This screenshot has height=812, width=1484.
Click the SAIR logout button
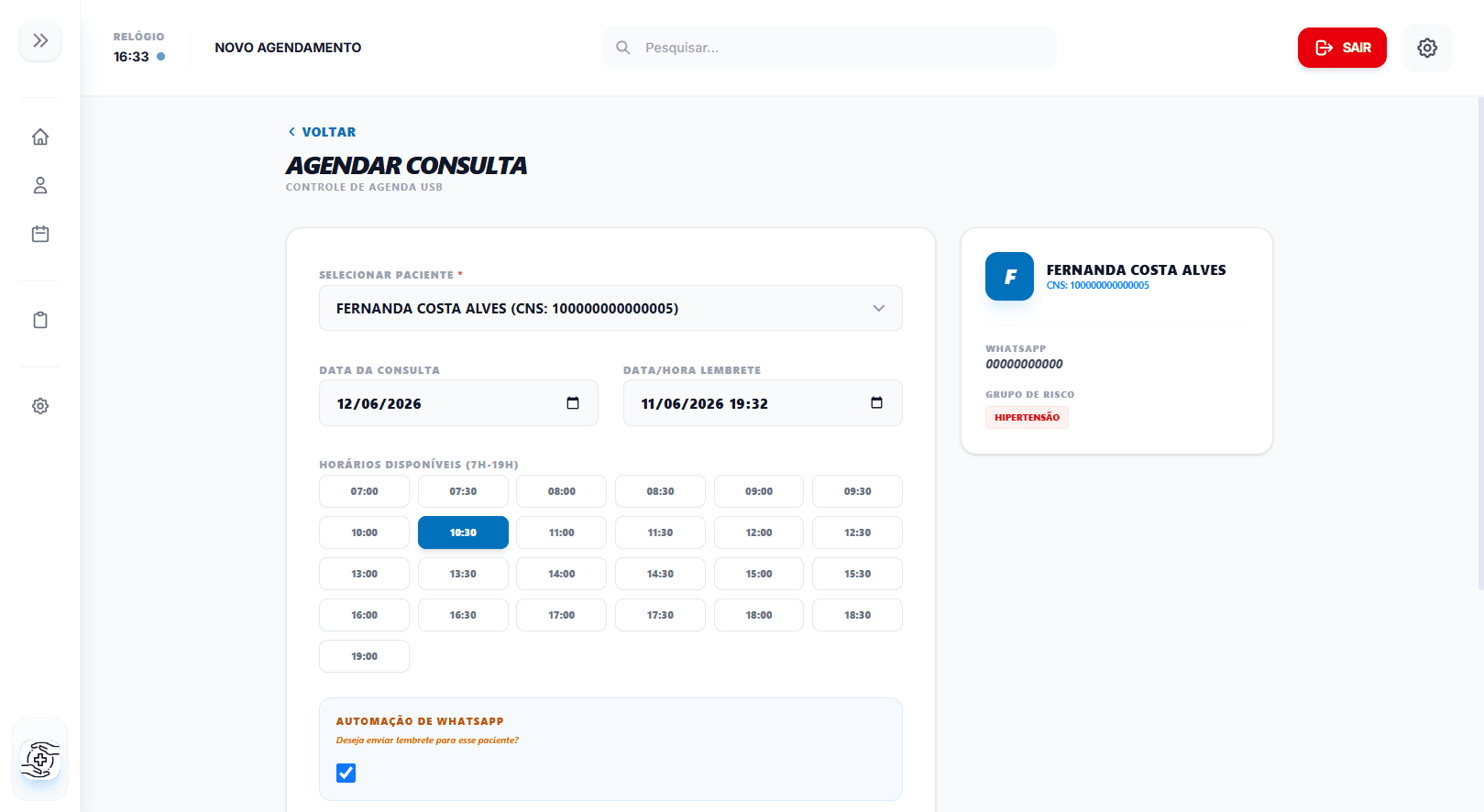coord(1342,48)
